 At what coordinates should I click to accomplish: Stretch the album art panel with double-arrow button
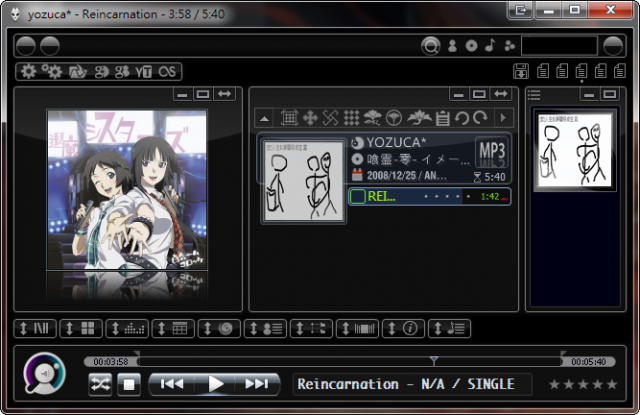click(224, 94)
